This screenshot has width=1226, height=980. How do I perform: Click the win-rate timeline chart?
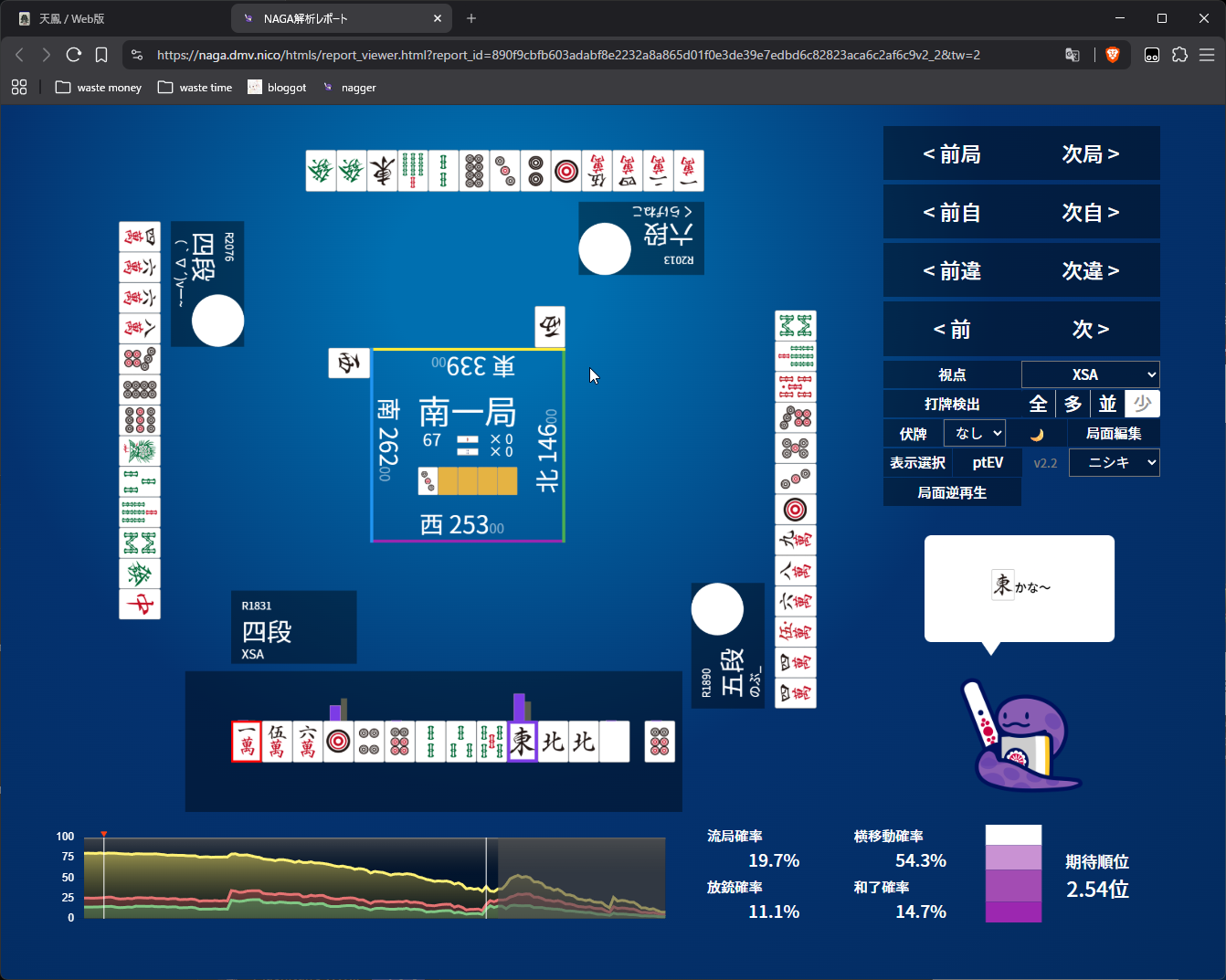click(375, 878)
